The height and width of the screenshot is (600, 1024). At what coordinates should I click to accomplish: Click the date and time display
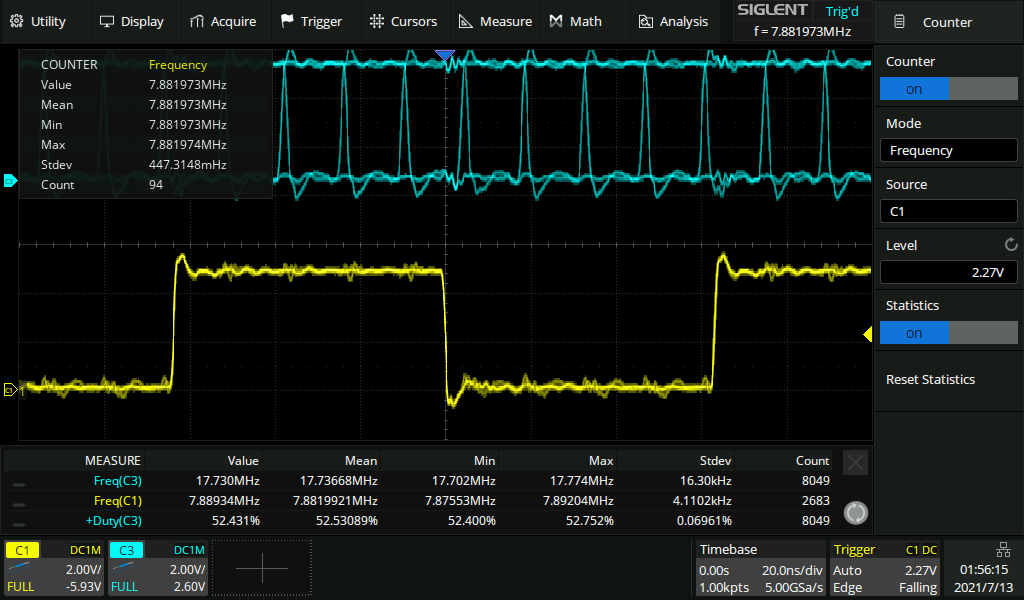(x=984, y=578)
